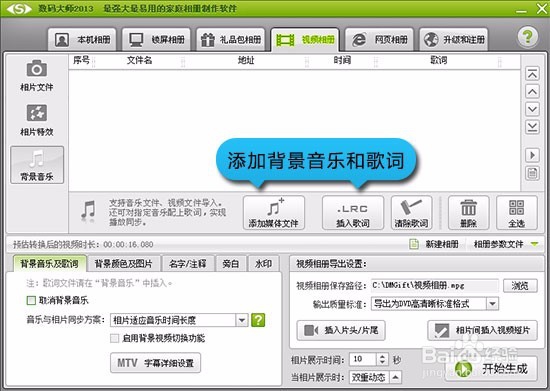Click 相片间插入视频短片 button
550x391 pixels.
coord(482,330)
